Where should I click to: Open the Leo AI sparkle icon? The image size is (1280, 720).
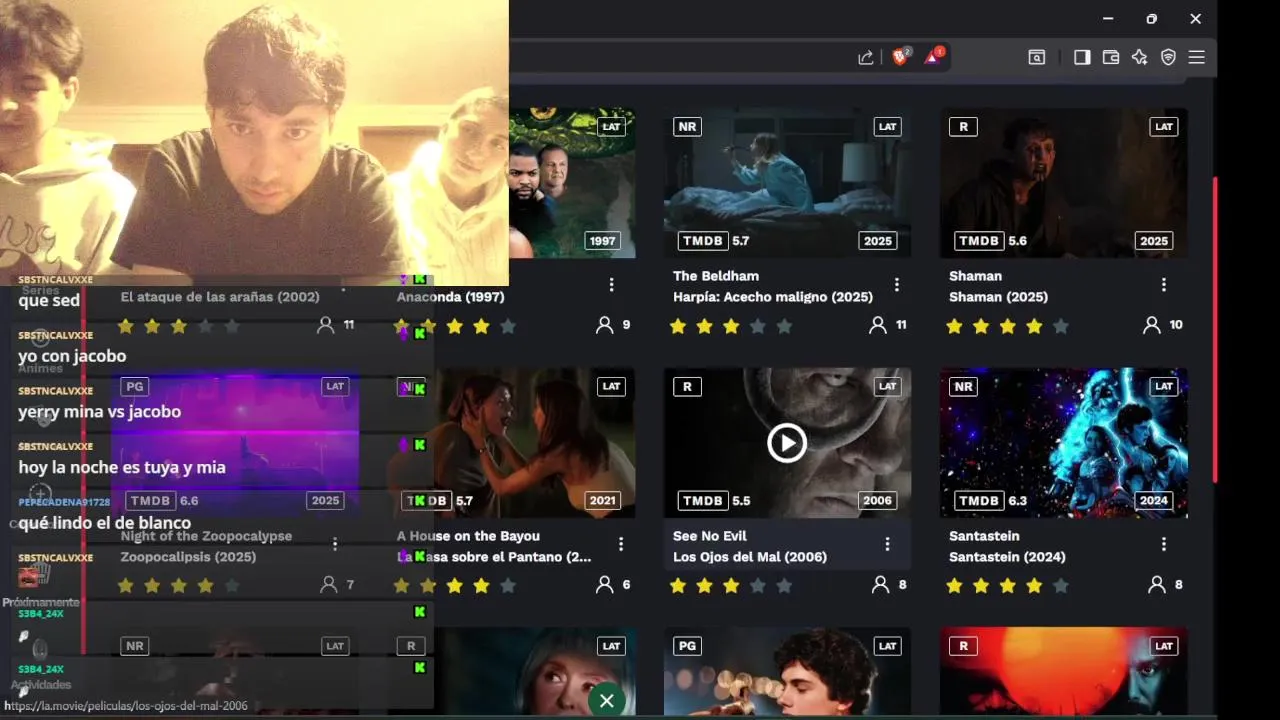point(1139,57)
